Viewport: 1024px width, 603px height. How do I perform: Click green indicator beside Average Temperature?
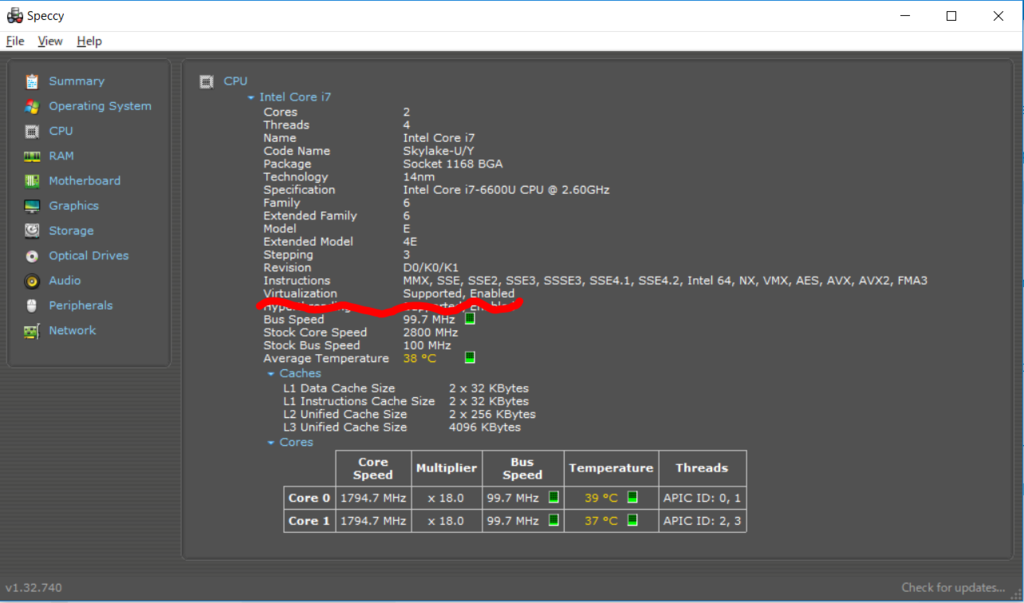click(x=470, y=357)
